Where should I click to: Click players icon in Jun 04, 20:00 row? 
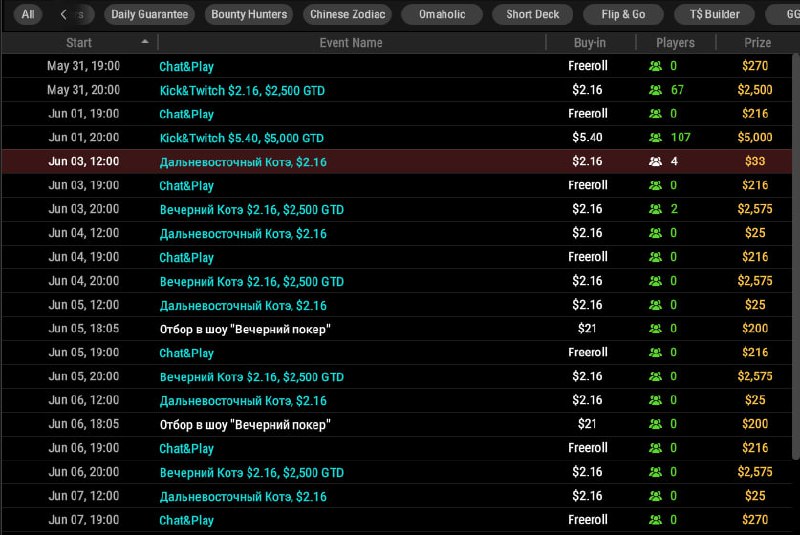click(655, 281)
